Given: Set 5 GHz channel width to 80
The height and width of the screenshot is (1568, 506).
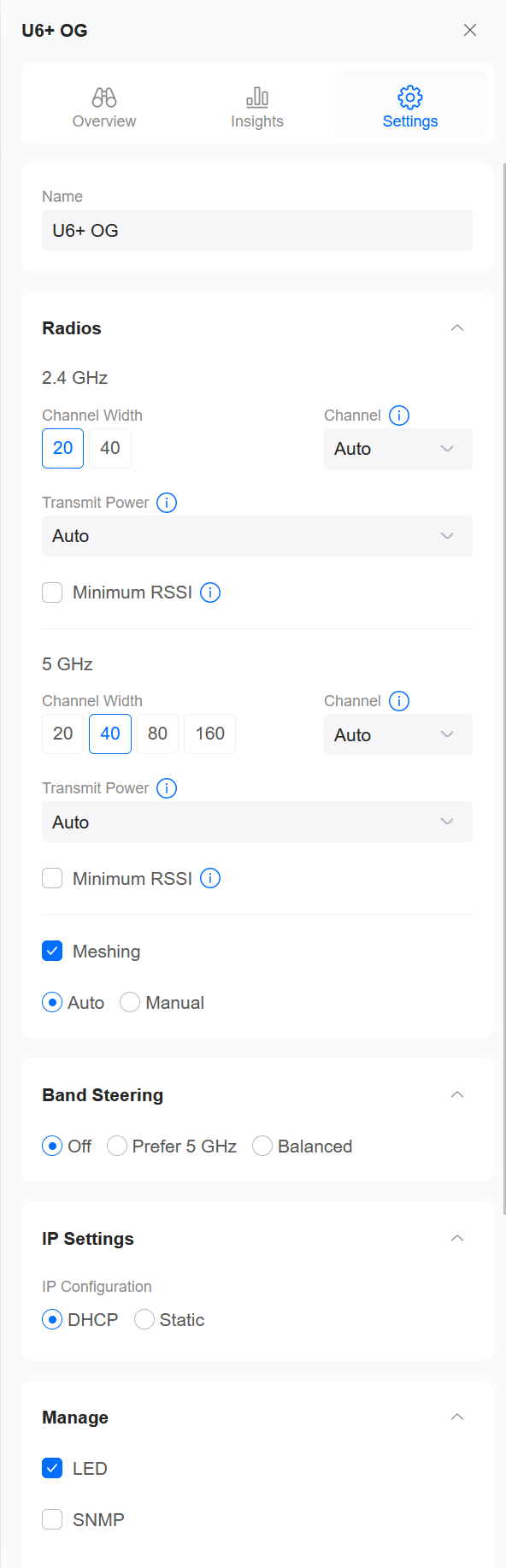Looking at the screenshot, I should (157, 734).
